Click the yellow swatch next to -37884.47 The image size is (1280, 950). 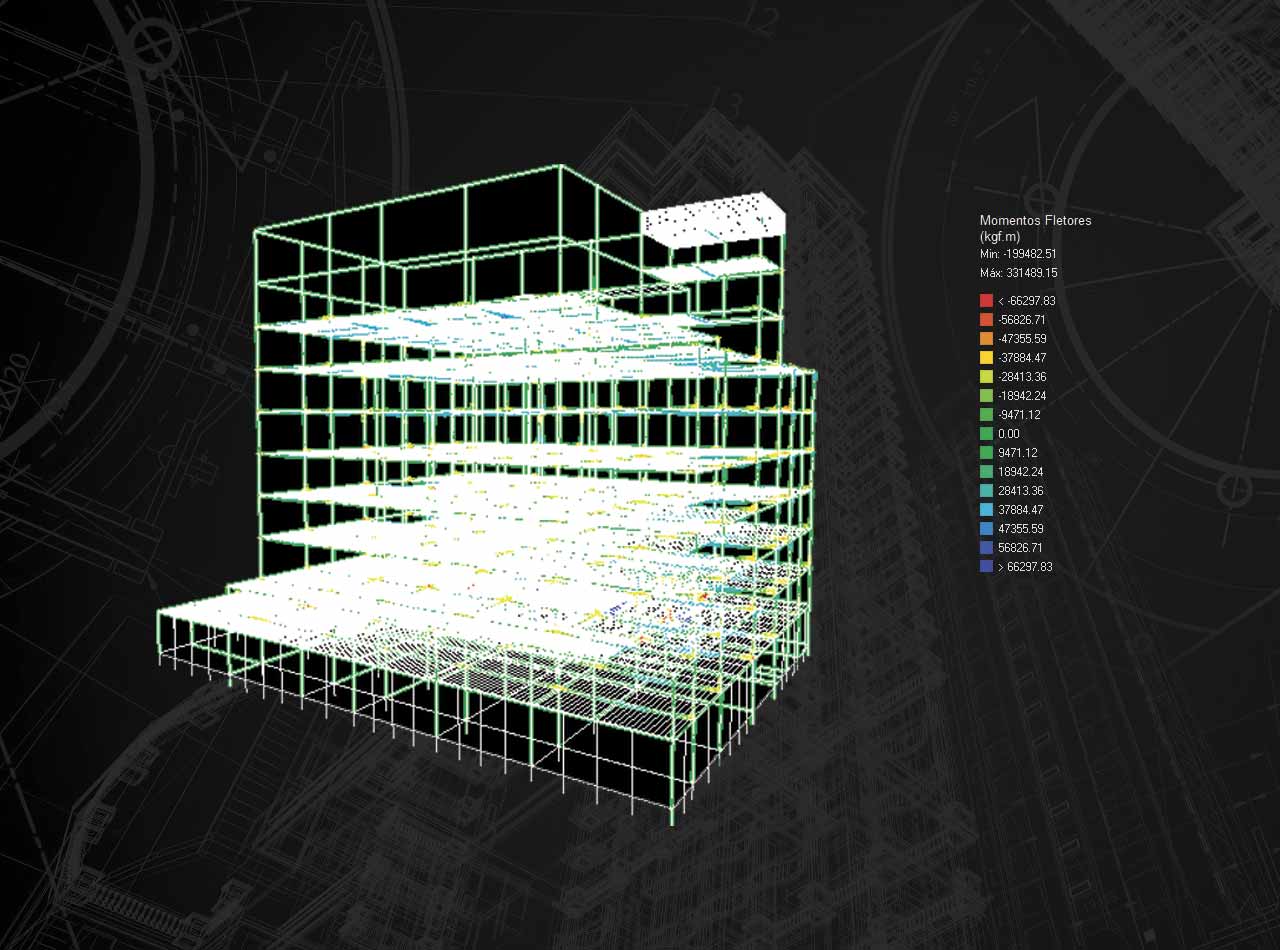(x=986, y=358)
